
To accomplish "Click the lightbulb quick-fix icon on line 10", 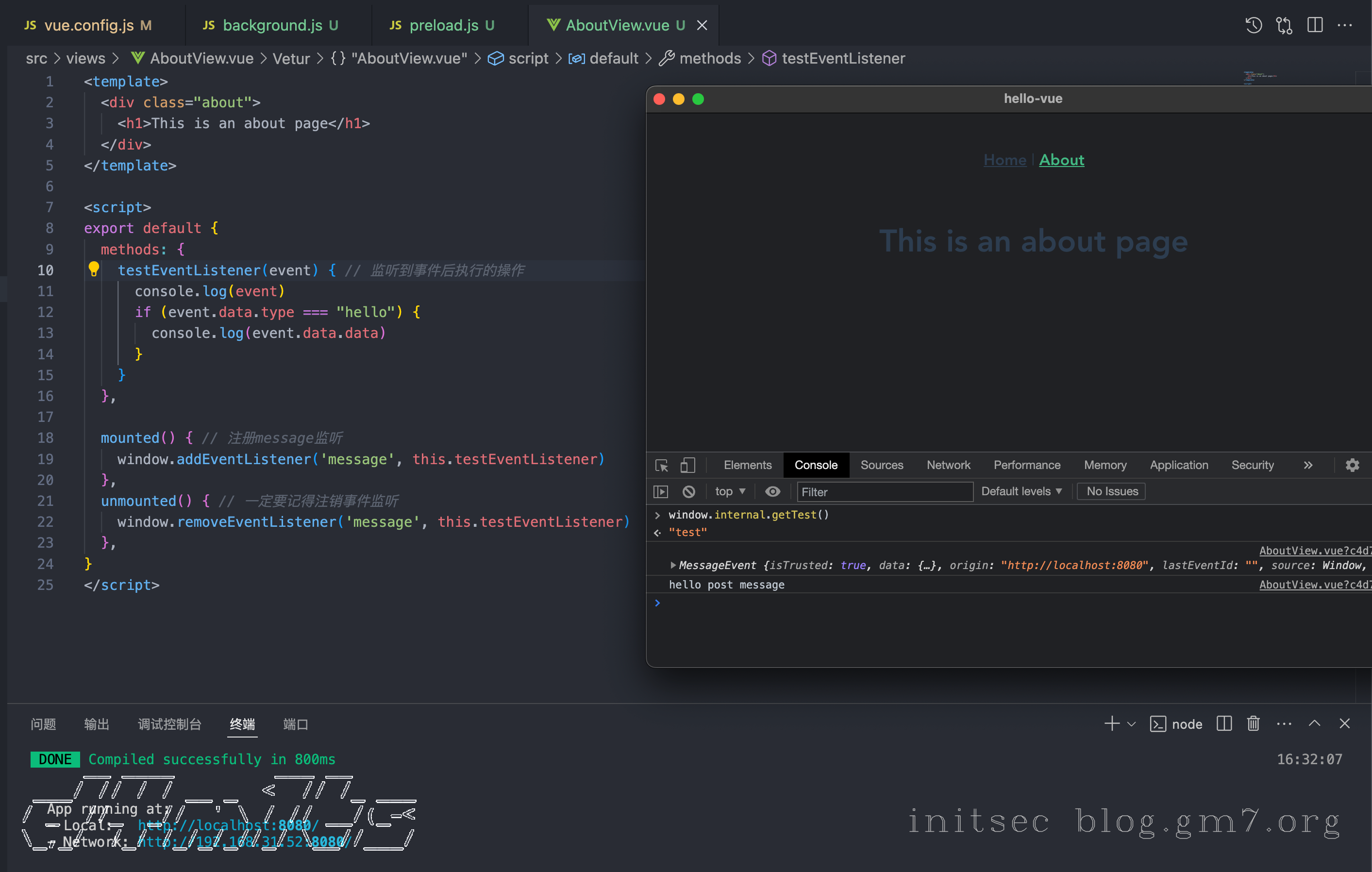I will click(94, 269).
